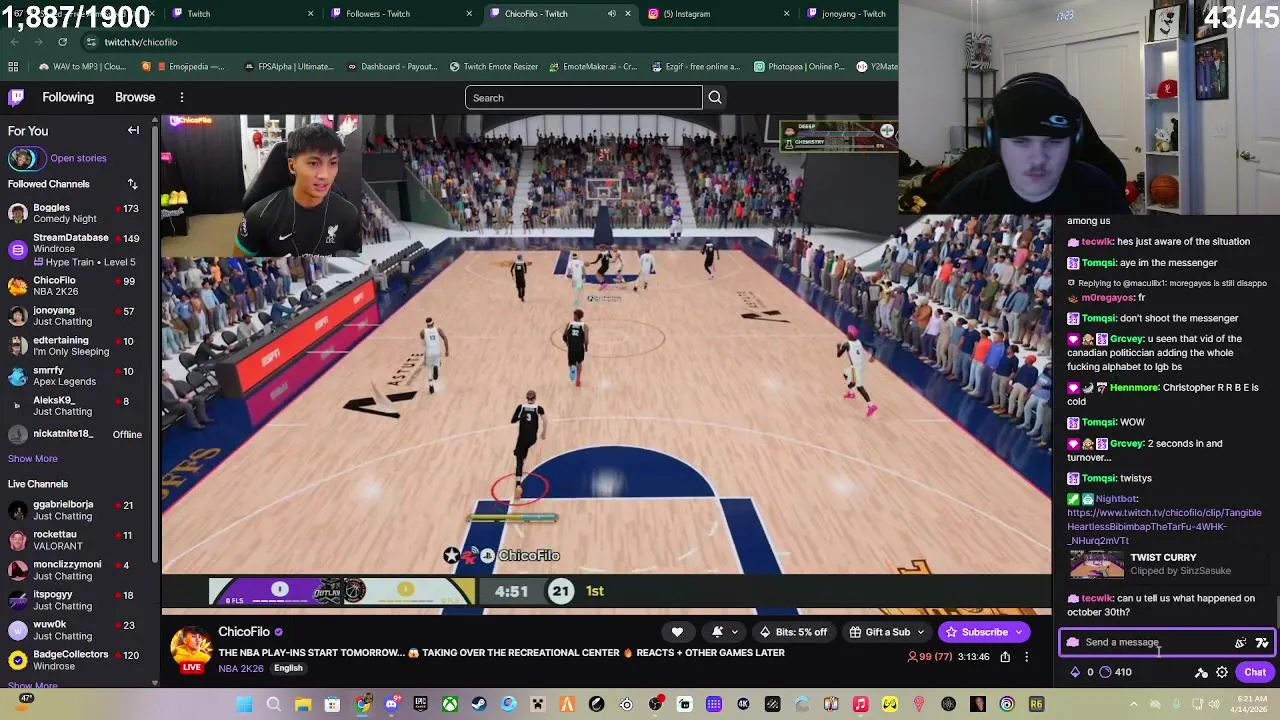Open the Photopea bookmark

click(x=799, y=66)
